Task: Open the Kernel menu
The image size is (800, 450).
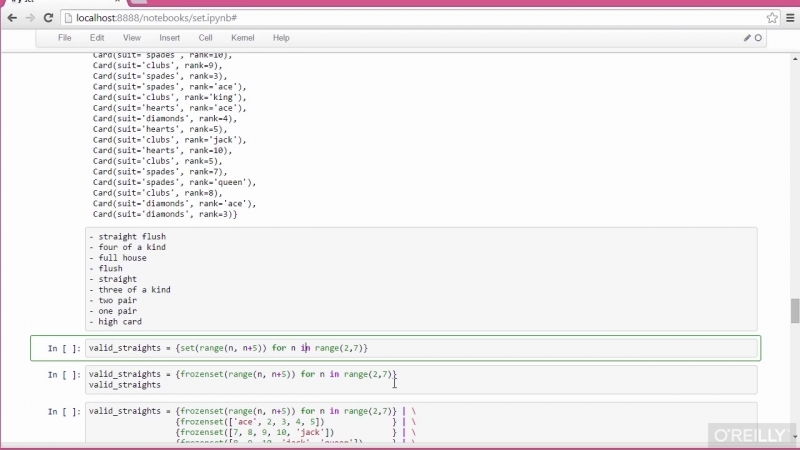Action: [242, 38]
